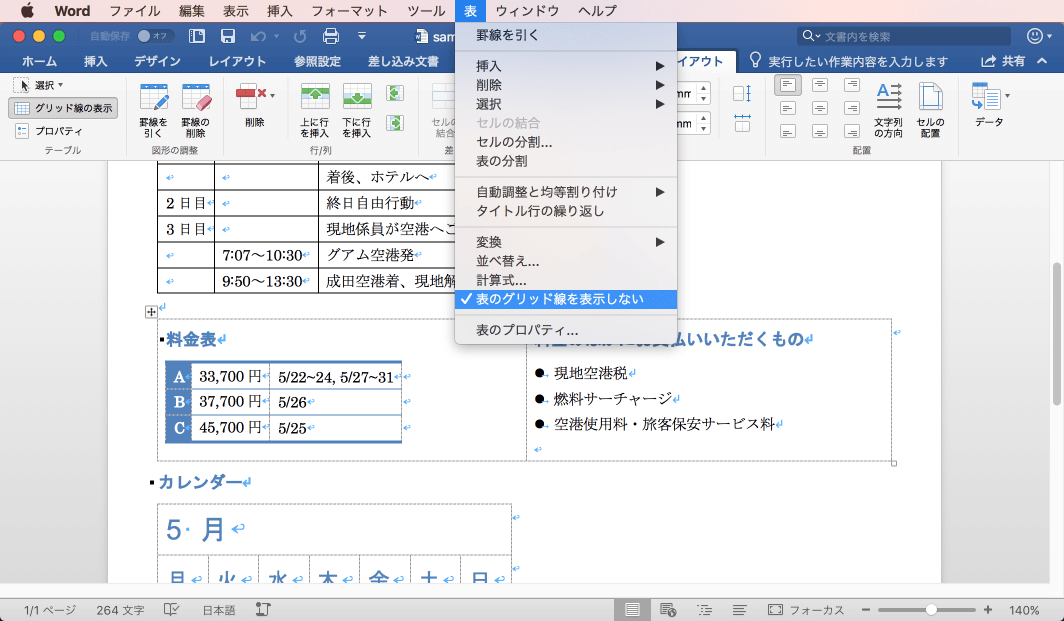
Task: Click the align top right icon
Action: coord(852,85)
